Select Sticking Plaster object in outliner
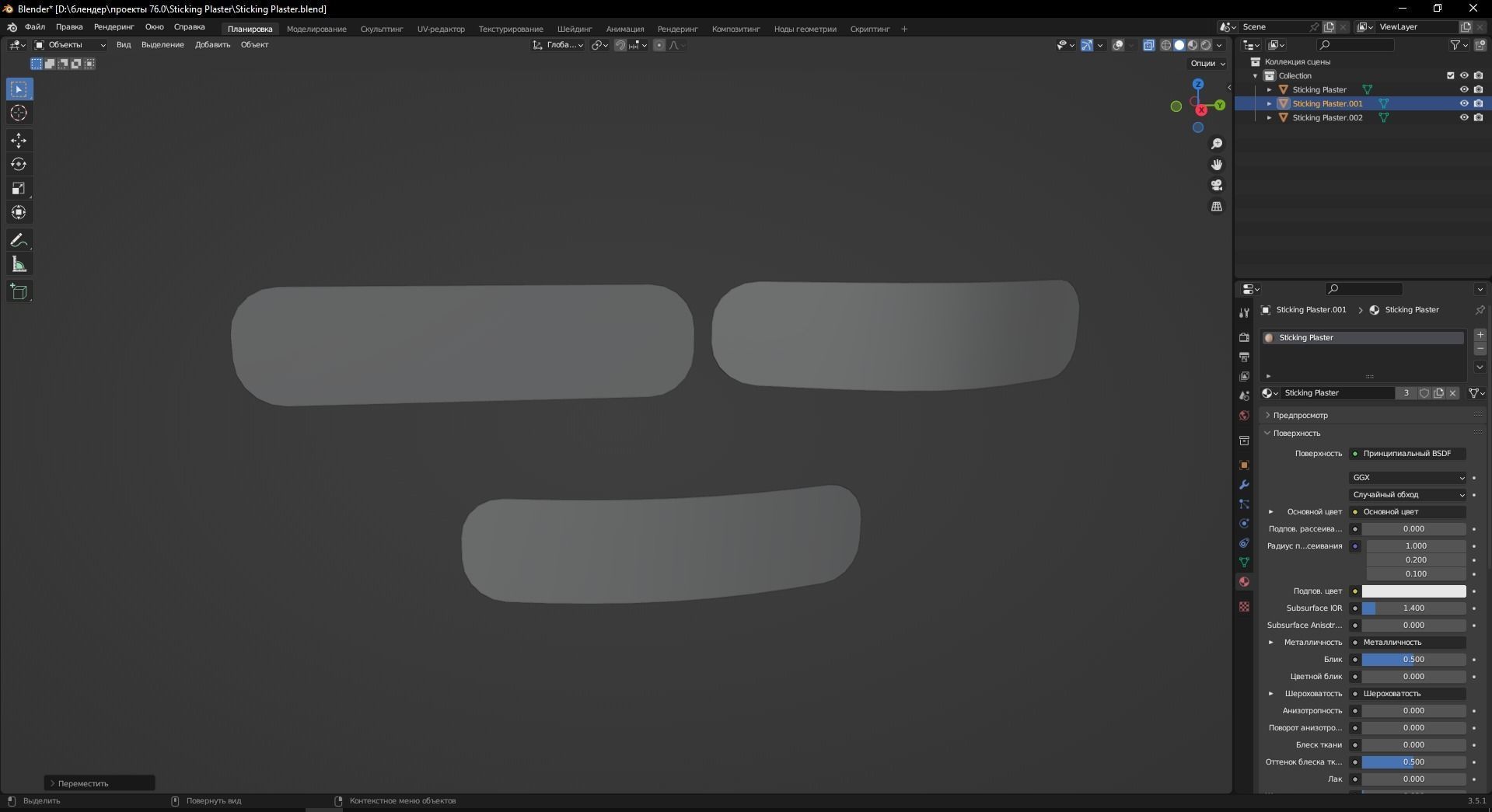Image resolution: width=1492 pixels, height=812 pixels. tap(1319, 89)
